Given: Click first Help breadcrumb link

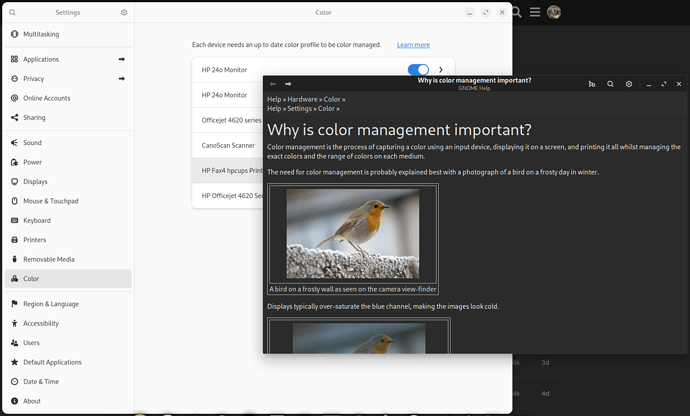Looking at the screenshot, I should 274,99.
